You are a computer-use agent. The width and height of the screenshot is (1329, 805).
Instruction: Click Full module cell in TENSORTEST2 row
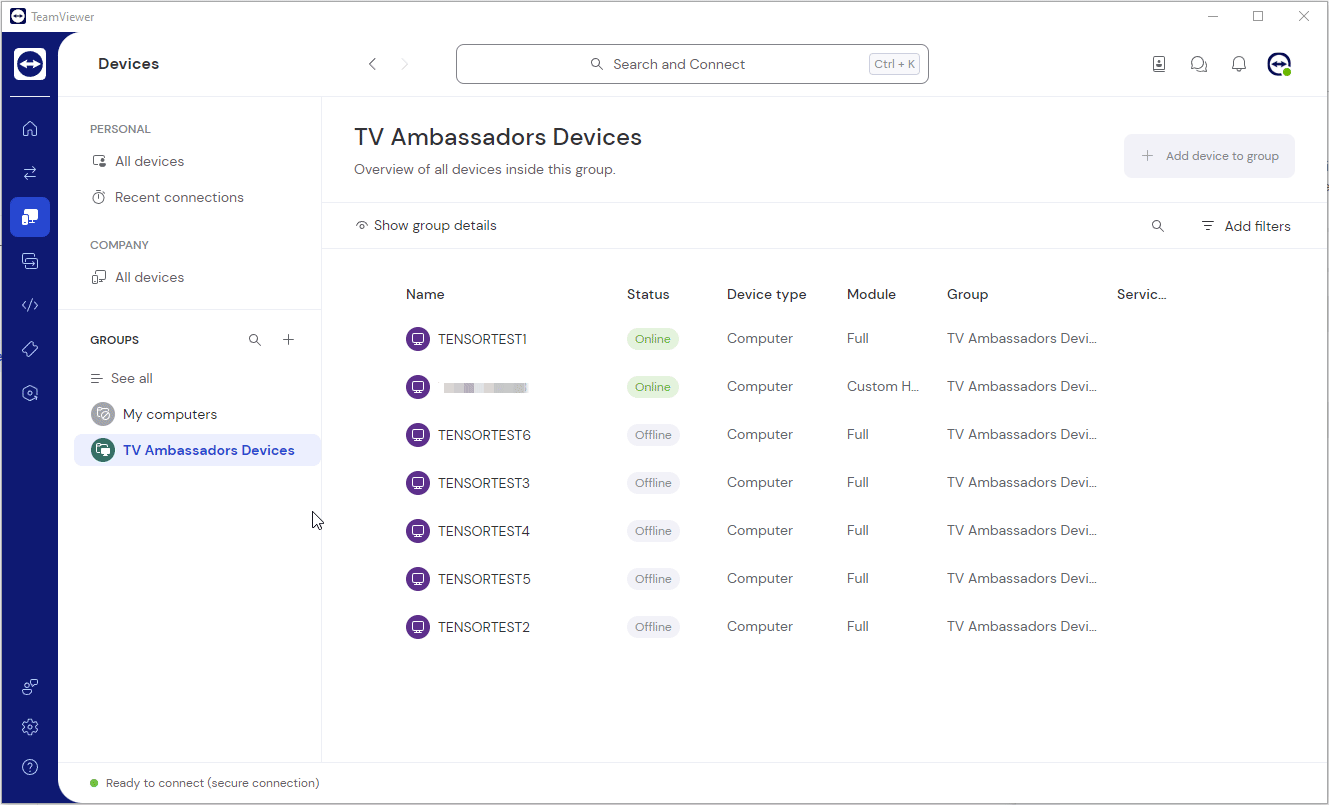(x=858, y=627)
